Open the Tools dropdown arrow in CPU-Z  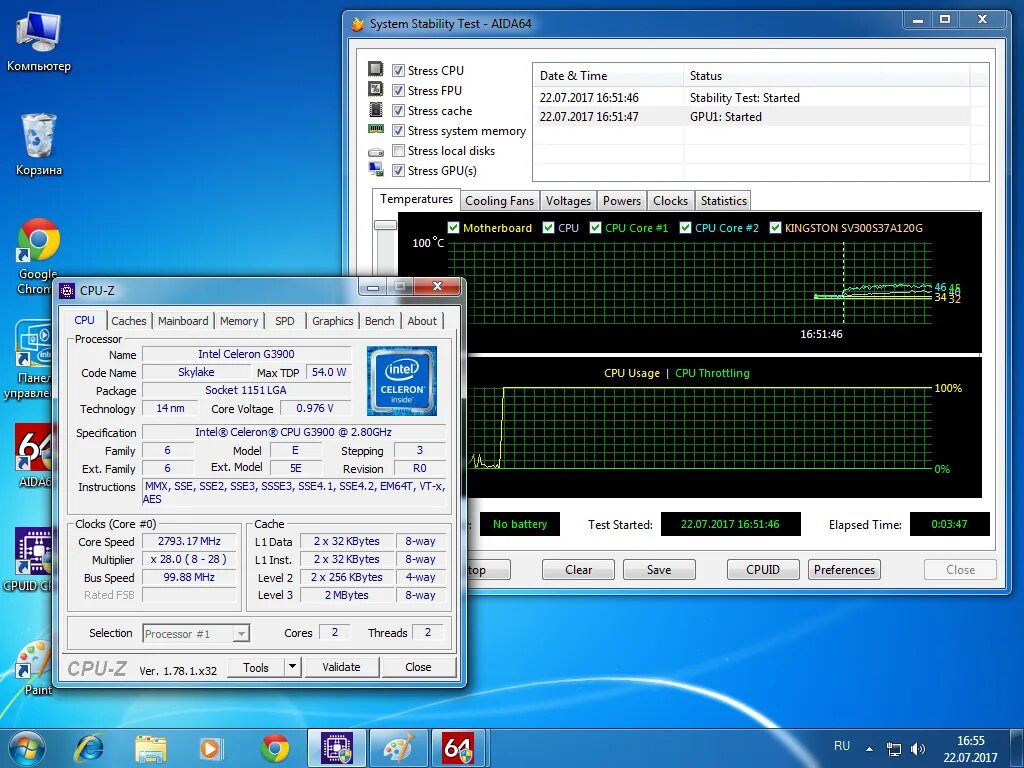coord(292,667)
